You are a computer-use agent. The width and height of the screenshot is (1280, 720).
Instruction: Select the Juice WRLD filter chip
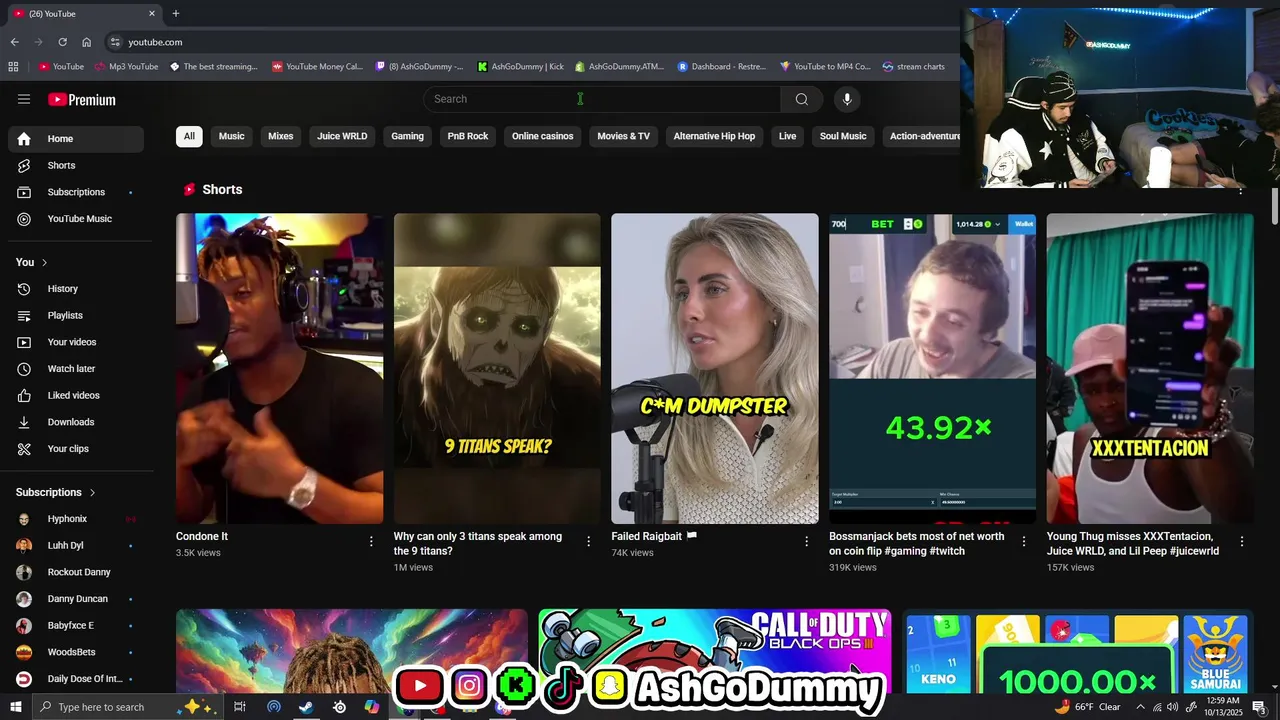coord(342,136)
